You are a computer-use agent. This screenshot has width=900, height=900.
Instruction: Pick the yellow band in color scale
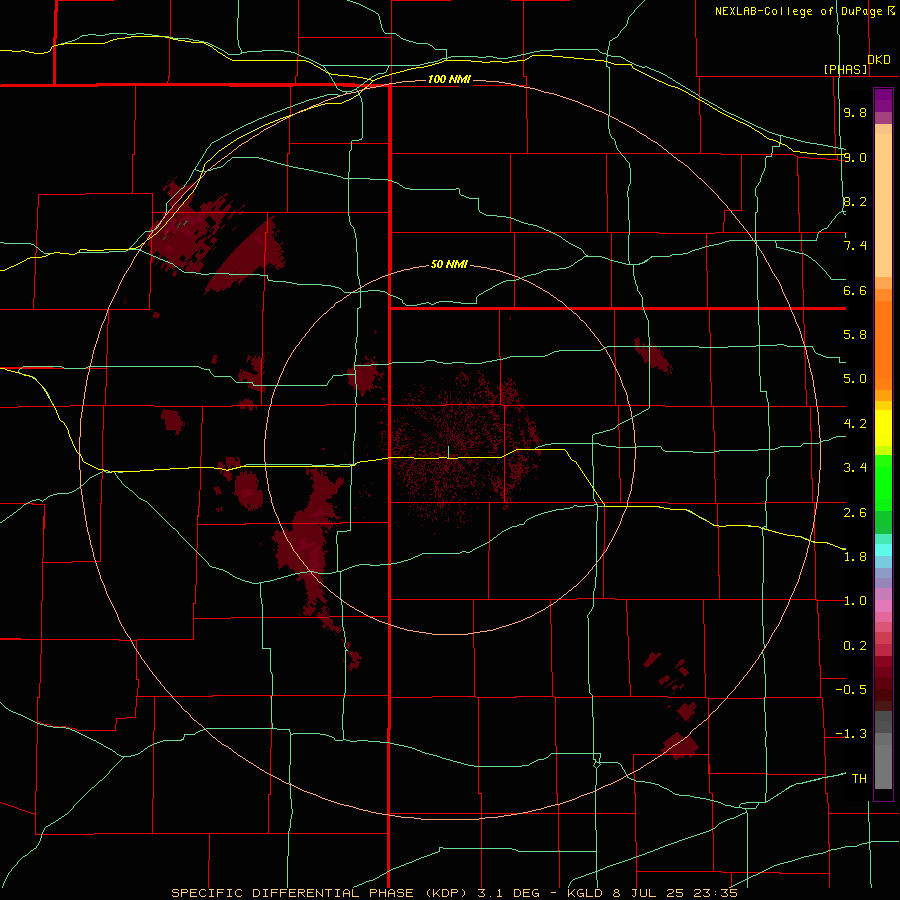pyautogui.click(x=883, y=428)
